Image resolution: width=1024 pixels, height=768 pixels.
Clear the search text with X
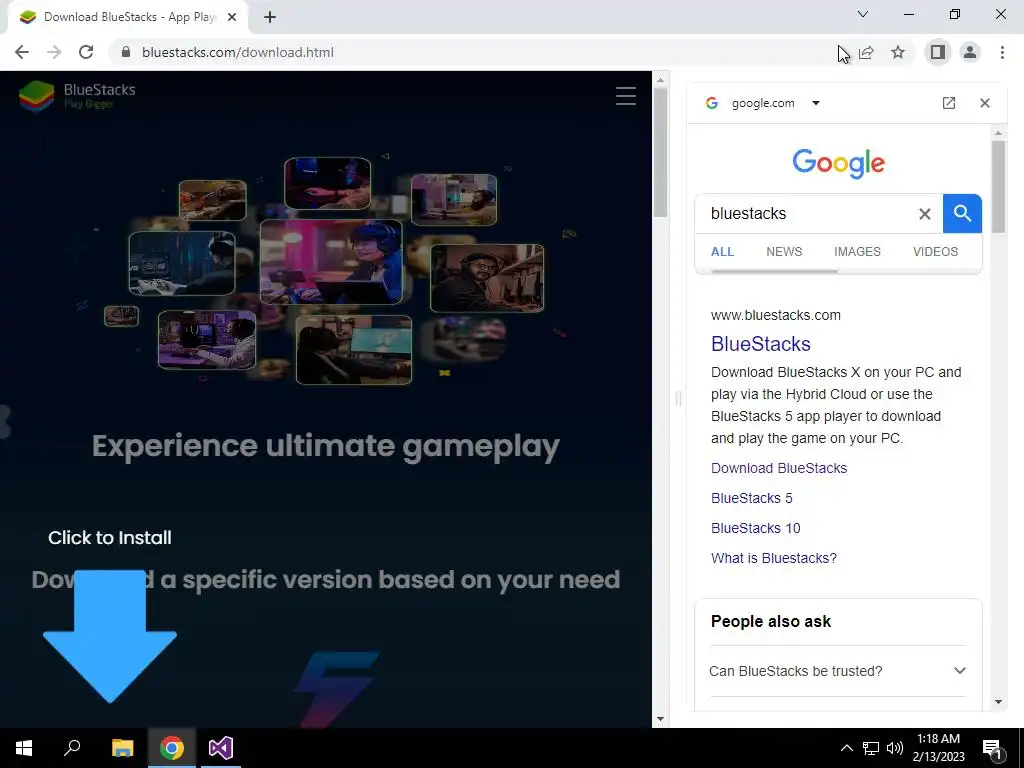(925, 214)
